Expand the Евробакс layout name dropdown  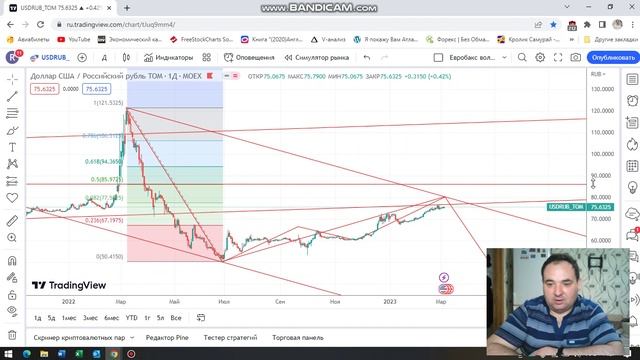(504, 58)
